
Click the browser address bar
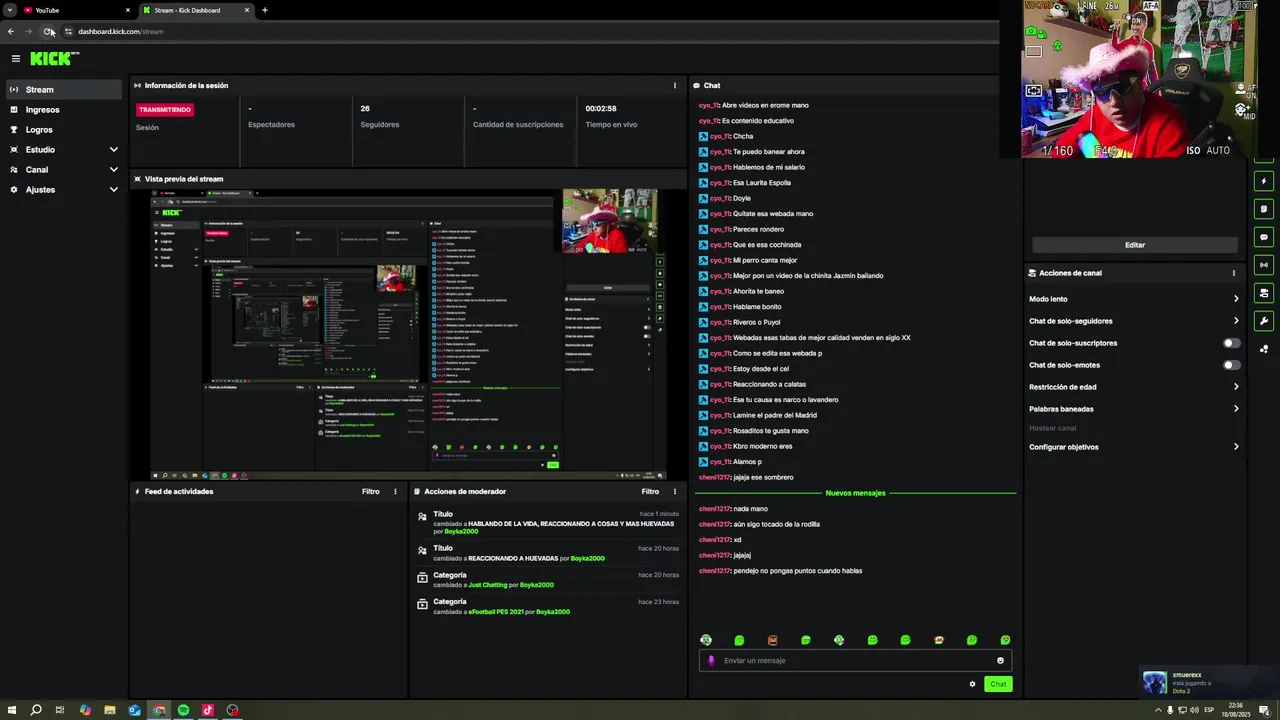click(x=530, y=31)
